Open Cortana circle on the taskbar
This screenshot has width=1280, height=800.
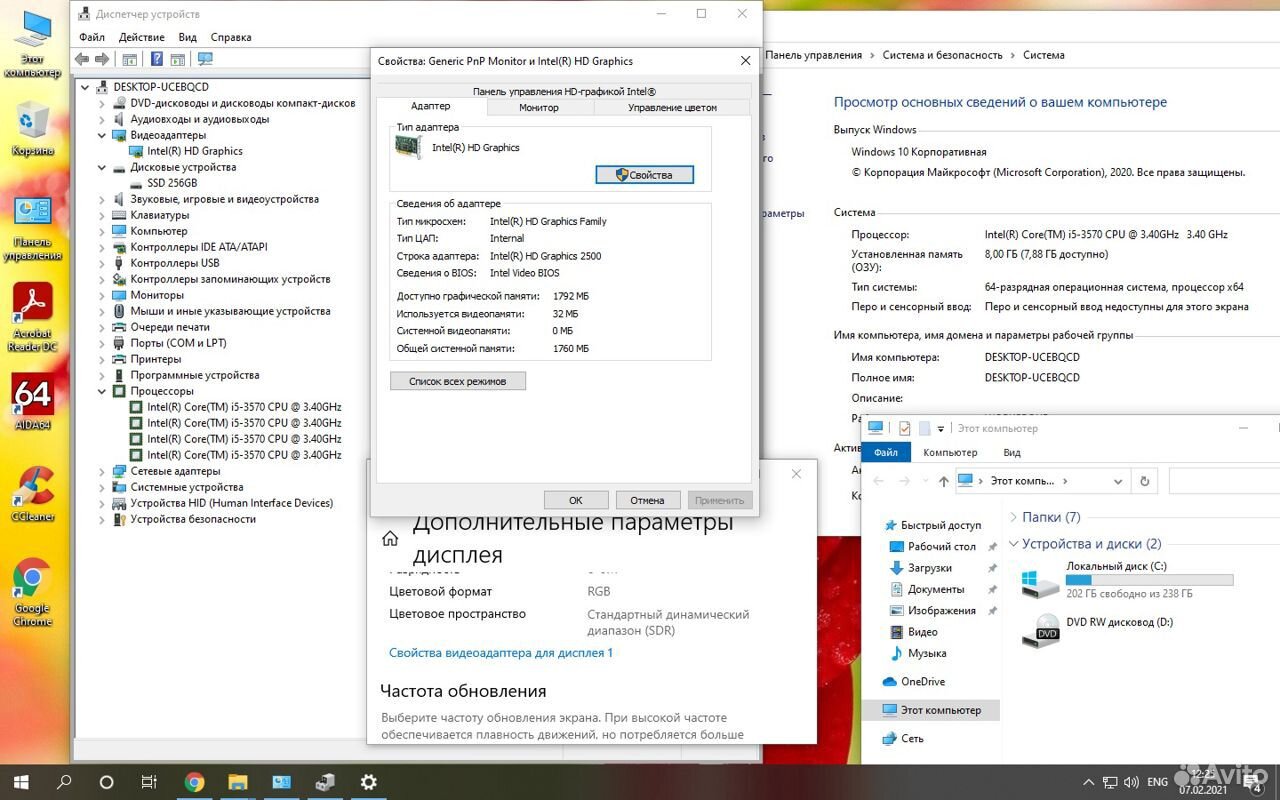[107, 782]
